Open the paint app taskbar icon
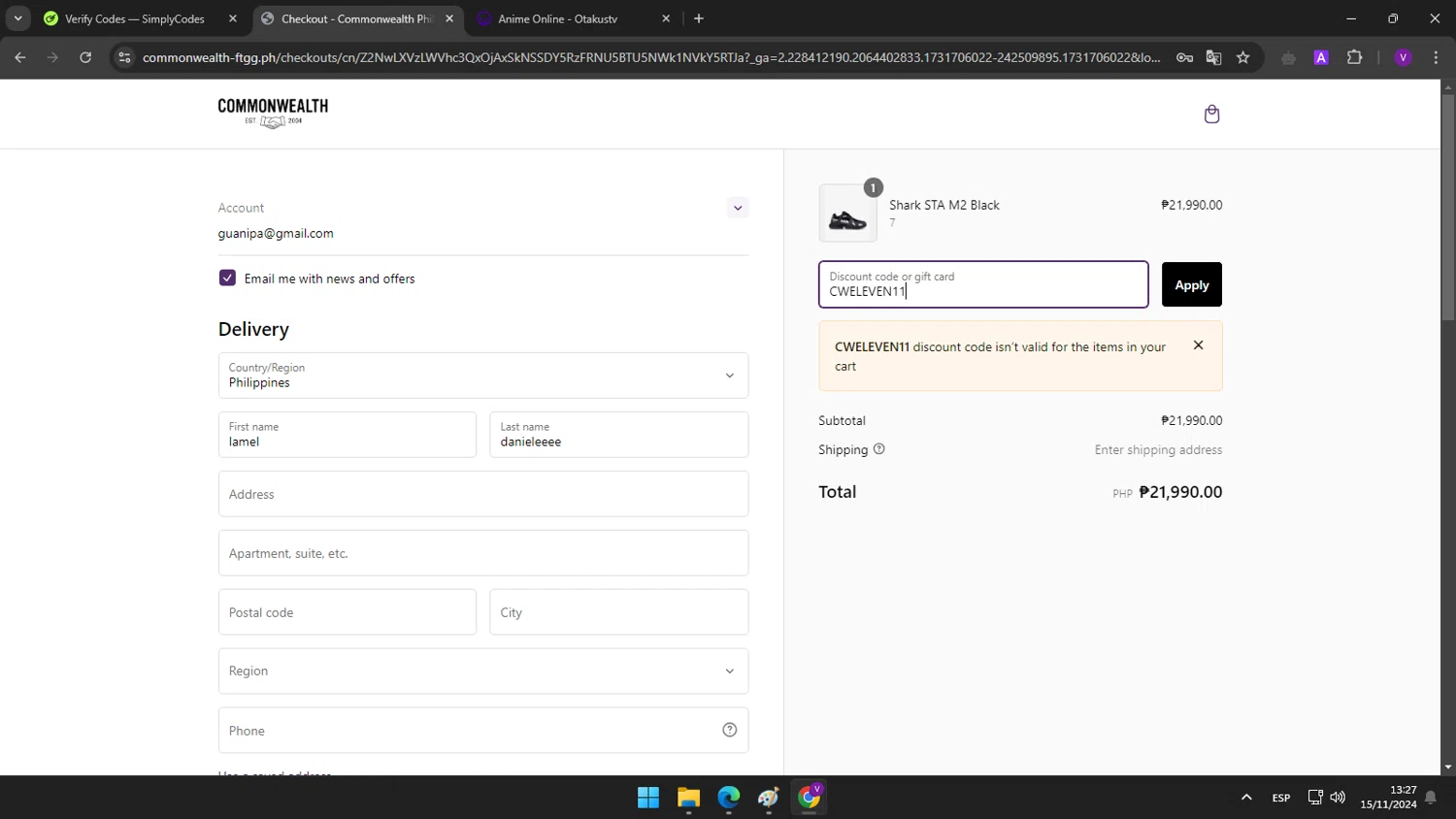Image resolution: width=1456 pixels, height=819 pixels. [x=769, y=798]
